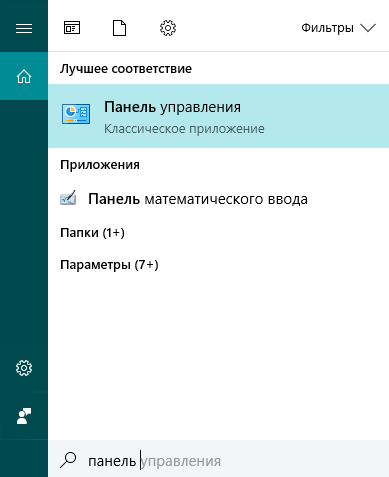
Task: Filter results by apps icon
Action: point(72,28)
